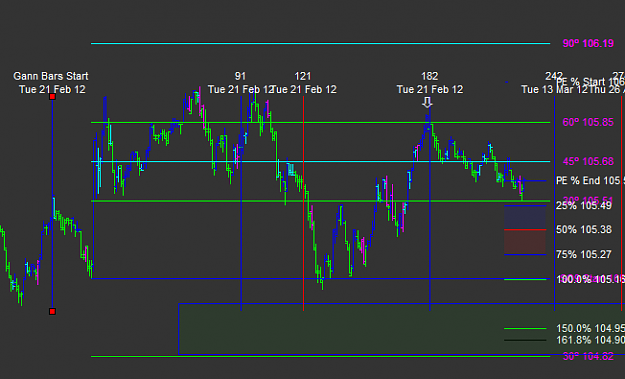
Task: Click the '90° 106.19' level label
Action: pos(588,43)
